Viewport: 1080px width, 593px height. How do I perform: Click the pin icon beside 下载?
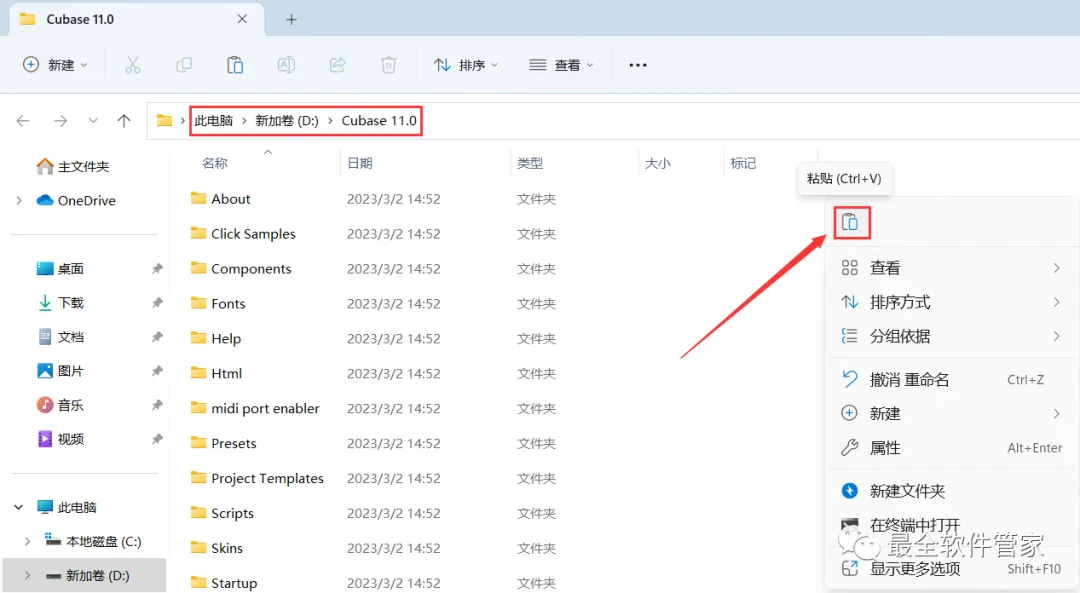click(157, 302)
